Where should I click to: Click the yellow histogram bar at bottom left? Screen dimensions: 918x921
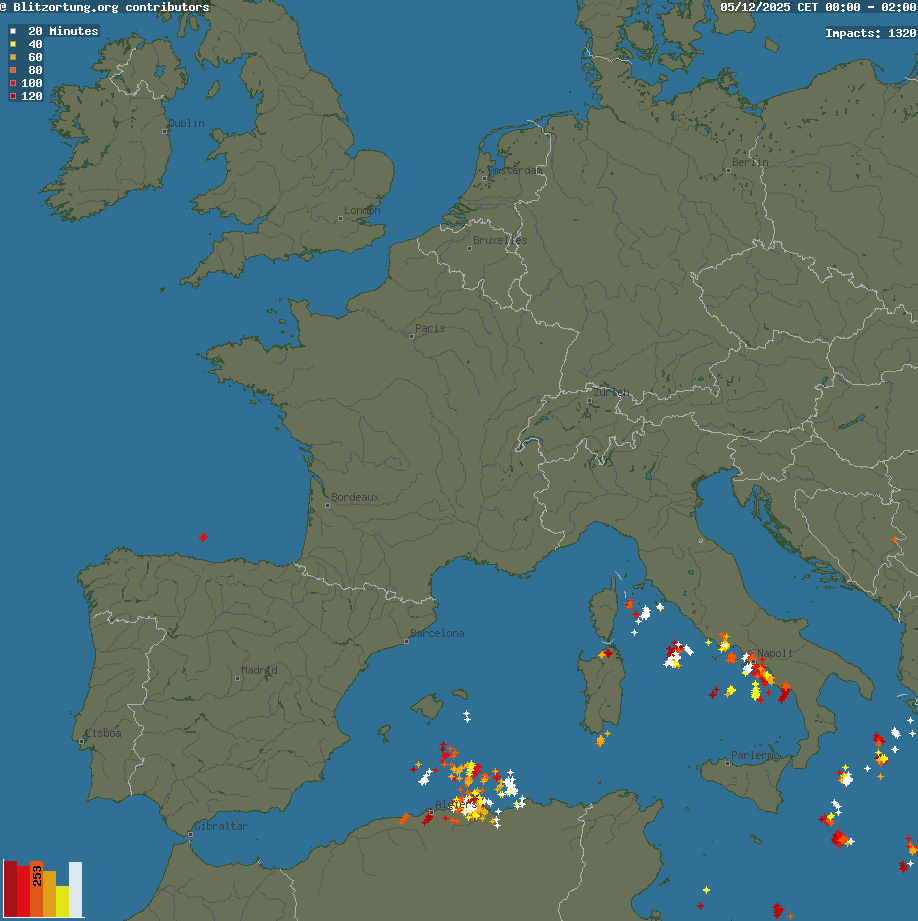(x=62, y=901)
